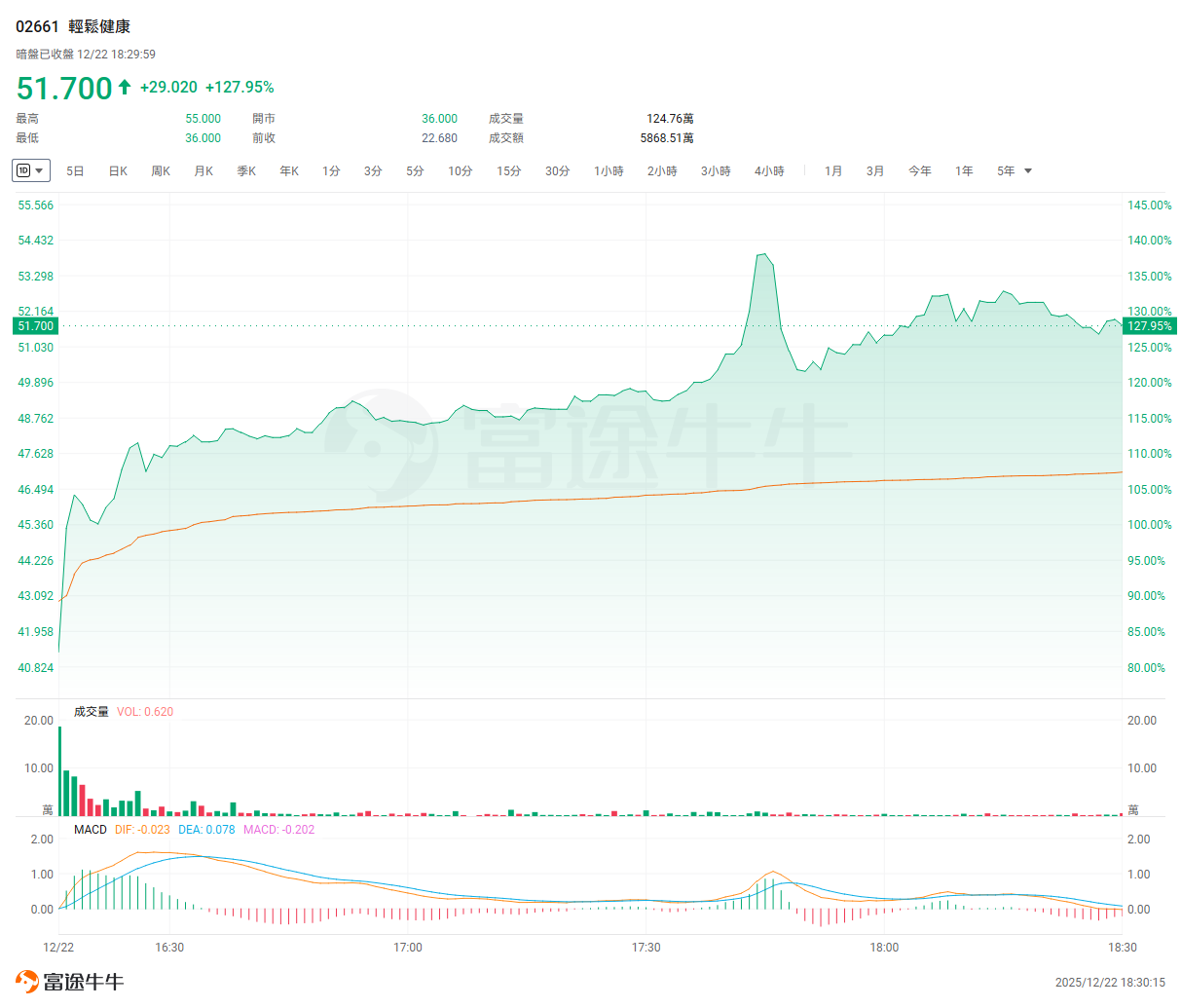Select the 3月 range button
The height and width of the screenshot is (1008, 1181).
tap(875, 171)
